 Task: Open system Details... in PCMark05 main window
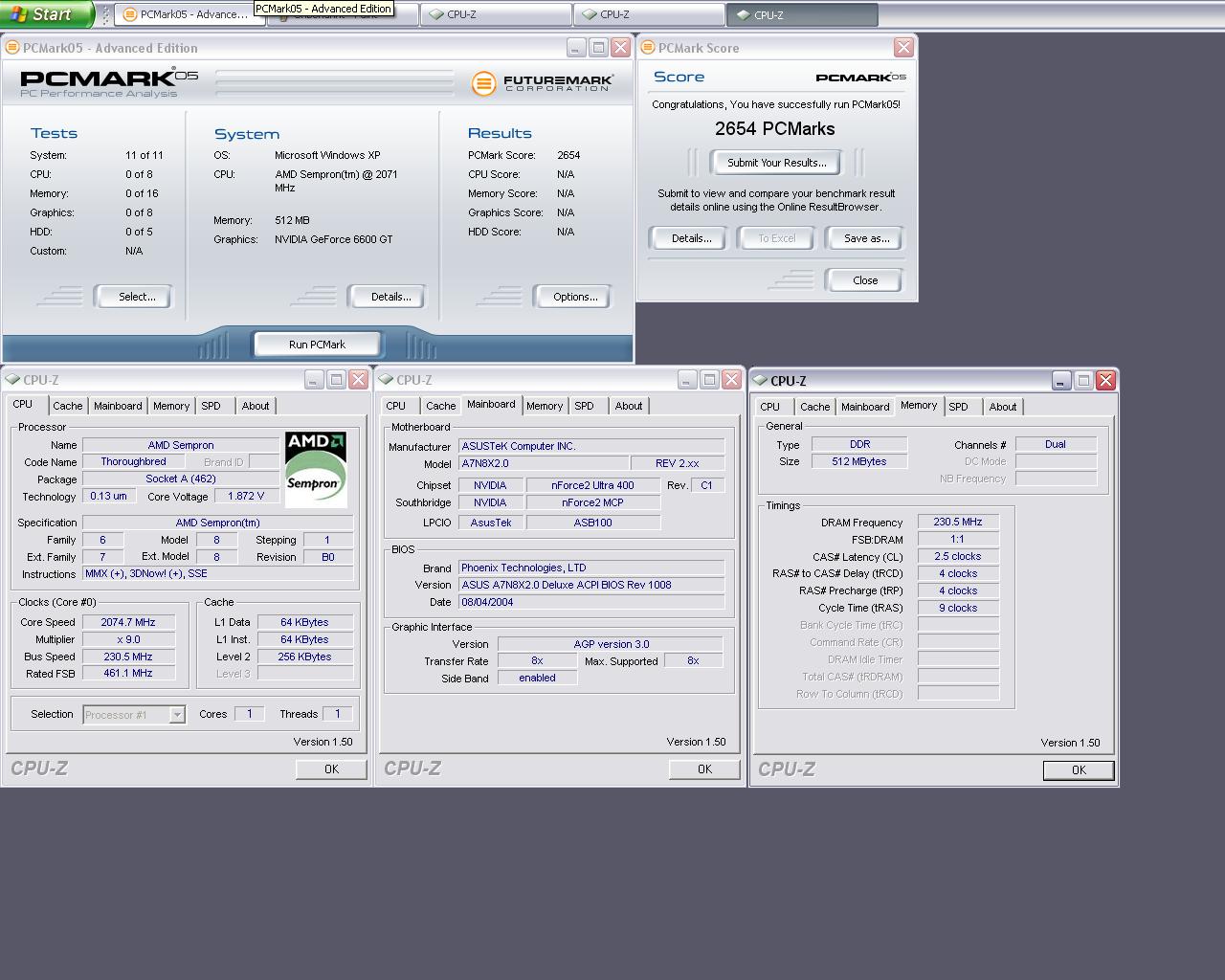[390, 297]
